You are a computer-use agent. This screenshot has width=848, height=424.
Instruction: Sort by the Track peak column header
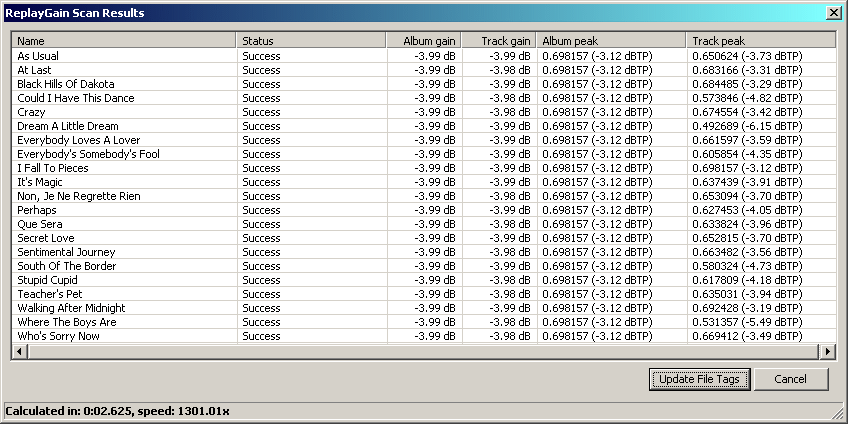point(761,41)
